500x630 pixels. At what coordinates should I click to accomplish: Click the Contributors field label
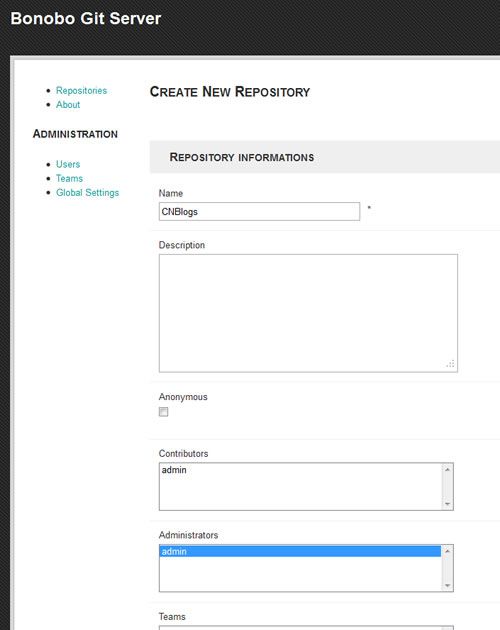(x=183, y=454)
